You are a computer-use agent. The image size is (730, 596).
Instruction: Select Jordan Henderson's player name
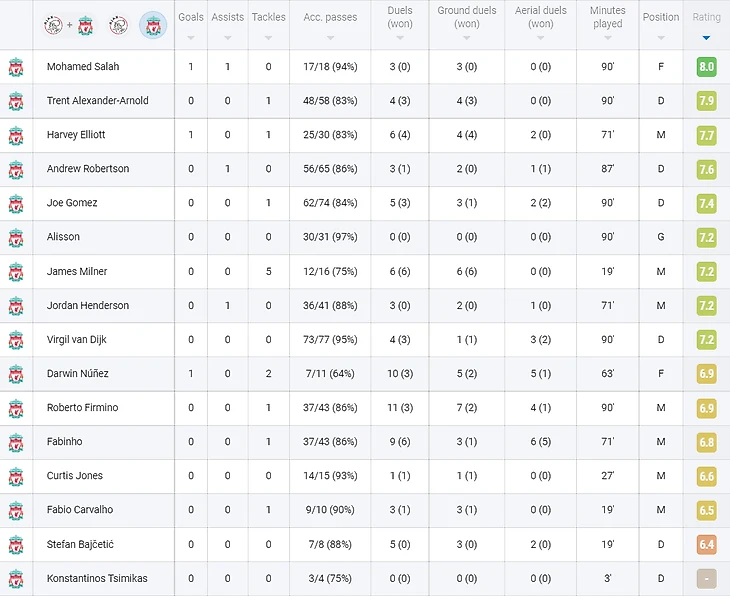point(88,305)
